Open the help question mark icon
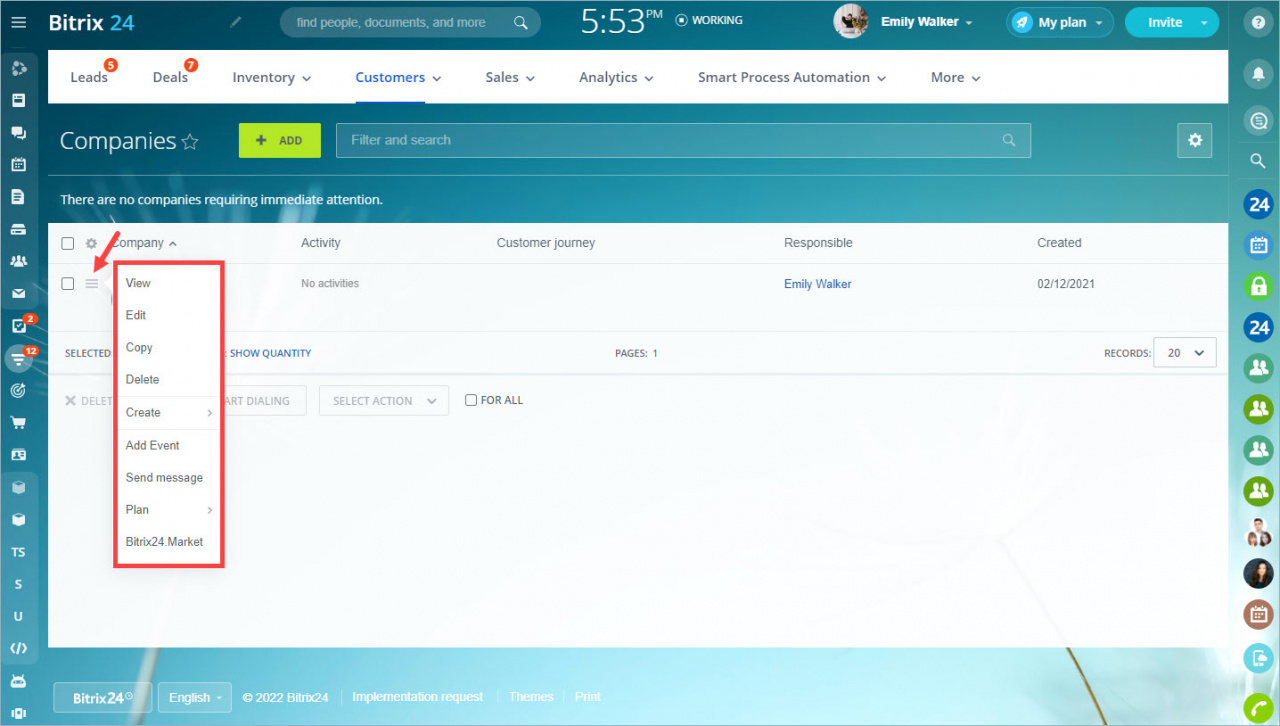Image resolution: width=1280 pixels, height=726 pixels. point(1258,22)
